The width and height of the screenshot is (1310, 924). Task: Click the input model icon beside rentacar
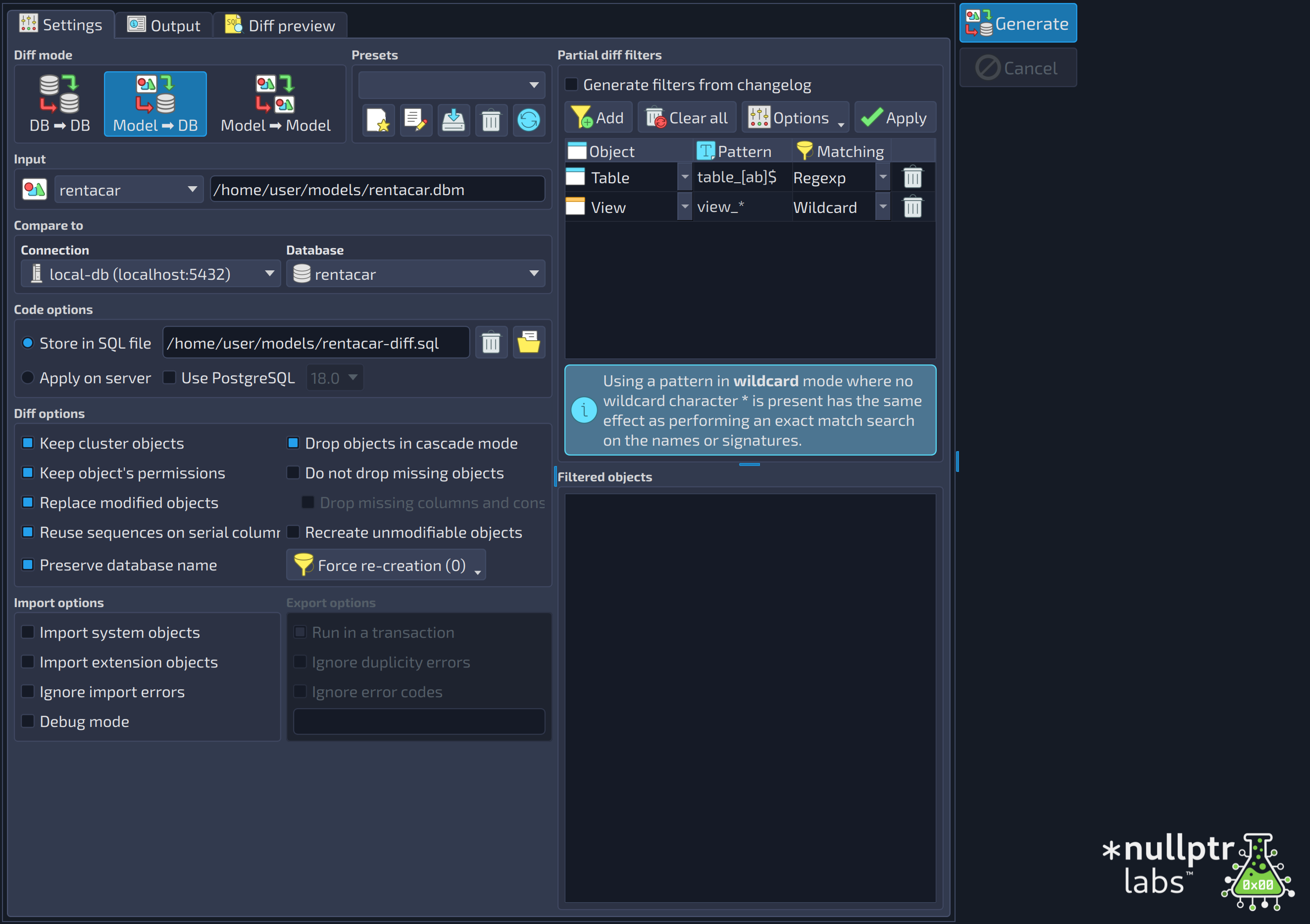point(34,189)
